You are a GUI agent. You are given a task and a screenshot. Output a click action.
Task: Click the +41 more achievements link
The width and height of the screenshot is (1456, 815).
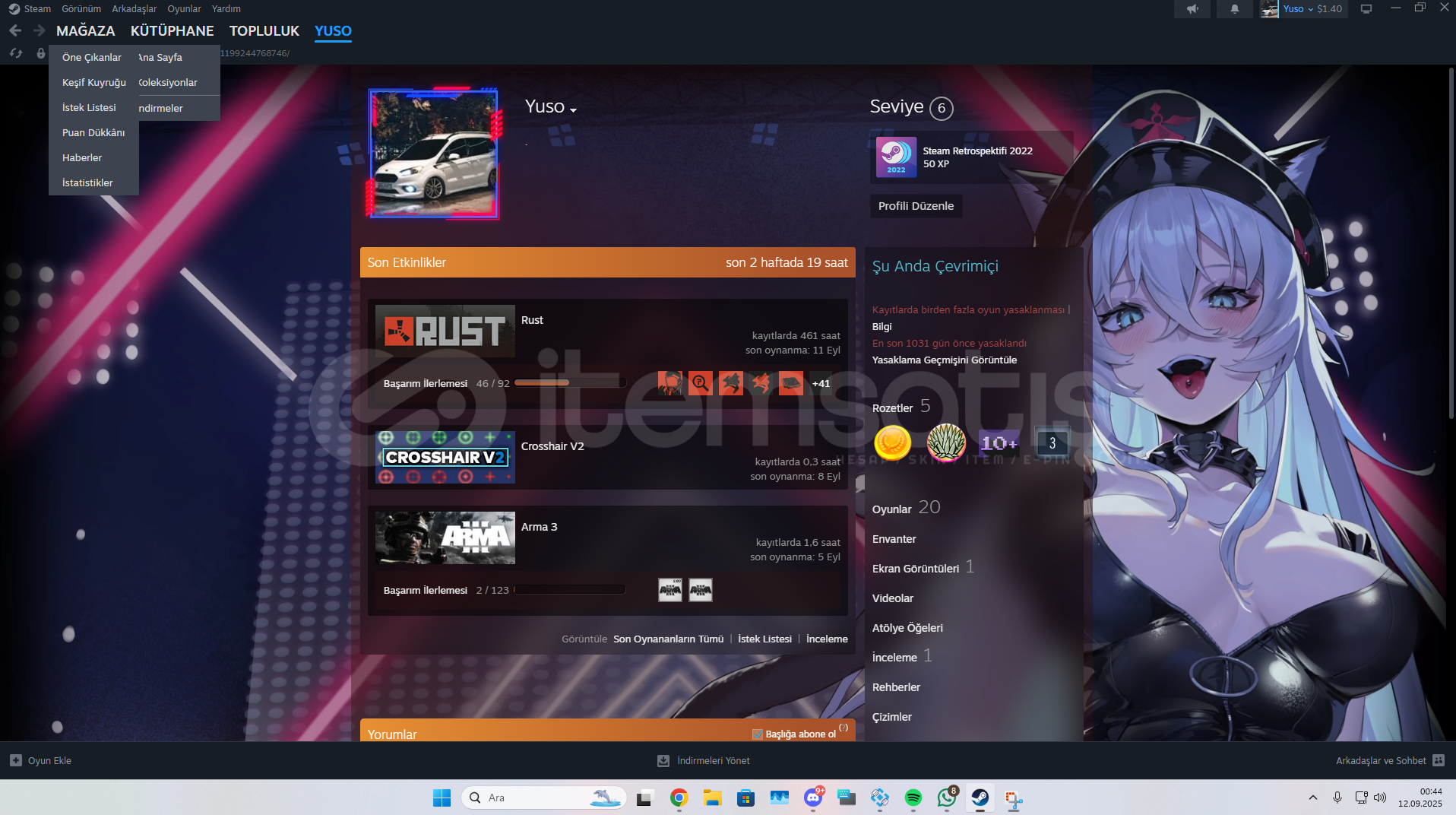point(821,383)
